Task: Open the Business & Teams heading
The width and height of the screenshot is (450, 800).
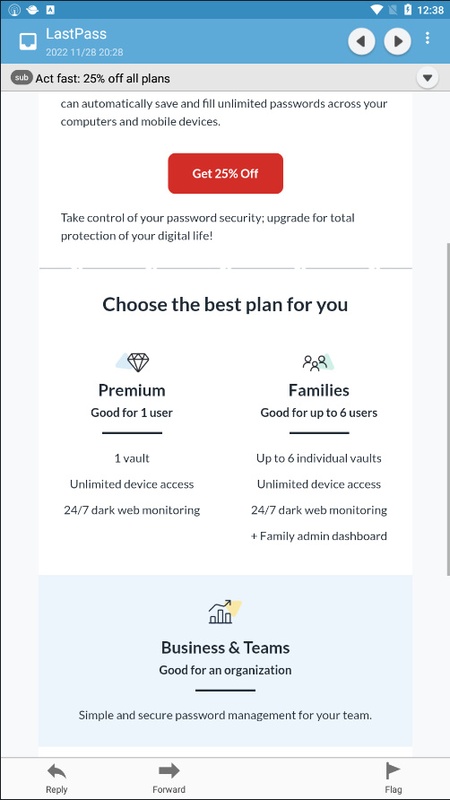Action: pos(226,647)
